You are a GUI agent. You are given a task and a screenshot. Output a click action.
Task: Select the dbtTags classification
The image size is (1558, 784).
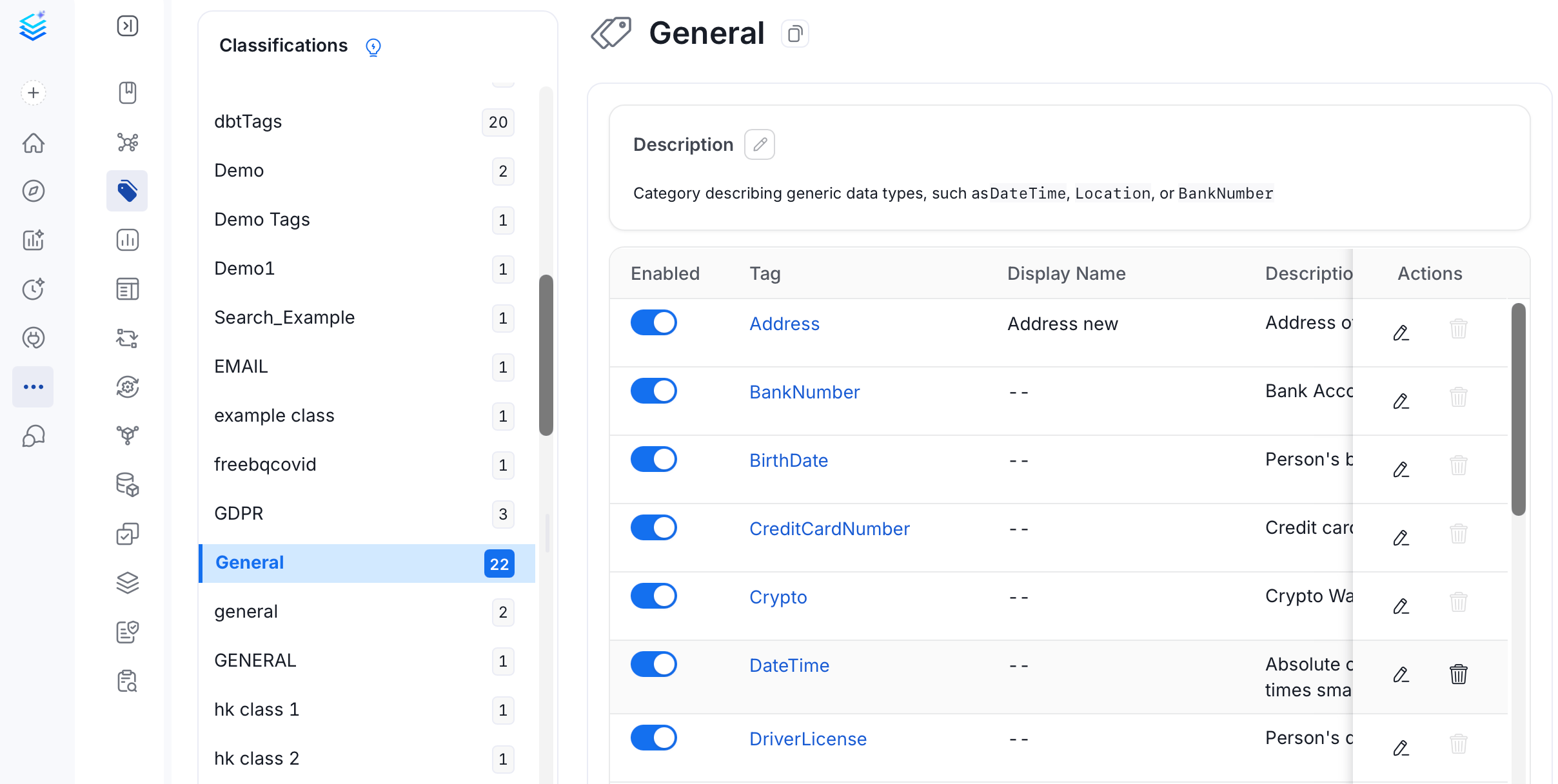pos(367,121)
